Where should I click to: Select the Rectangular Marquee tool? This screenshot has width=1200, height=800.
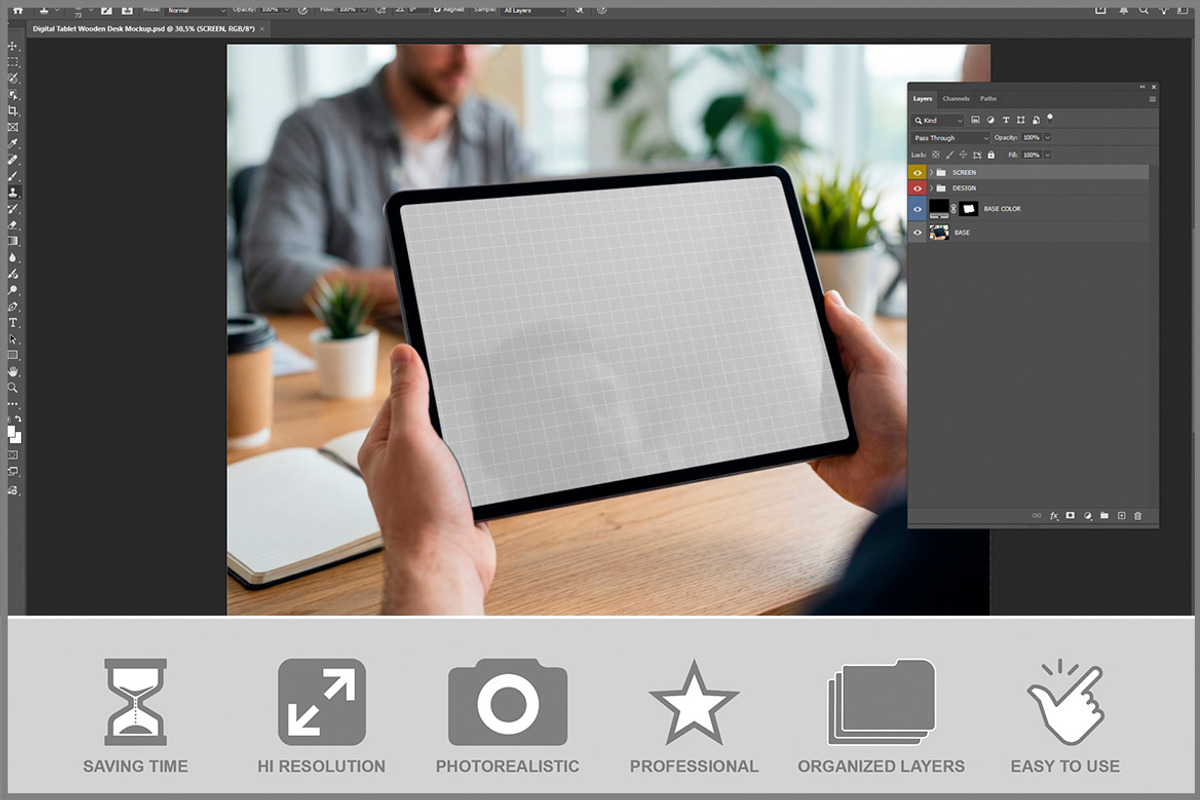[14, 62]
